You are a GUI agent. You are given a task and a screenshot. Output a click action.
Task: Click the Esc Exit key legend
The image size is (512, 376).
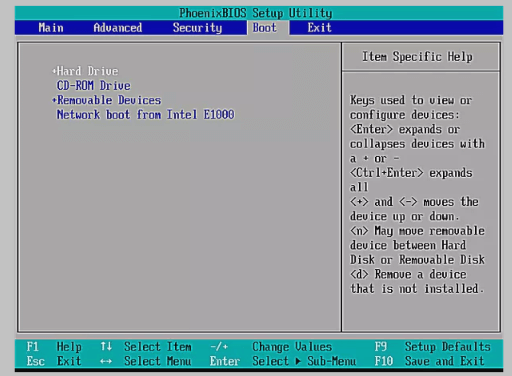[54, 361]
